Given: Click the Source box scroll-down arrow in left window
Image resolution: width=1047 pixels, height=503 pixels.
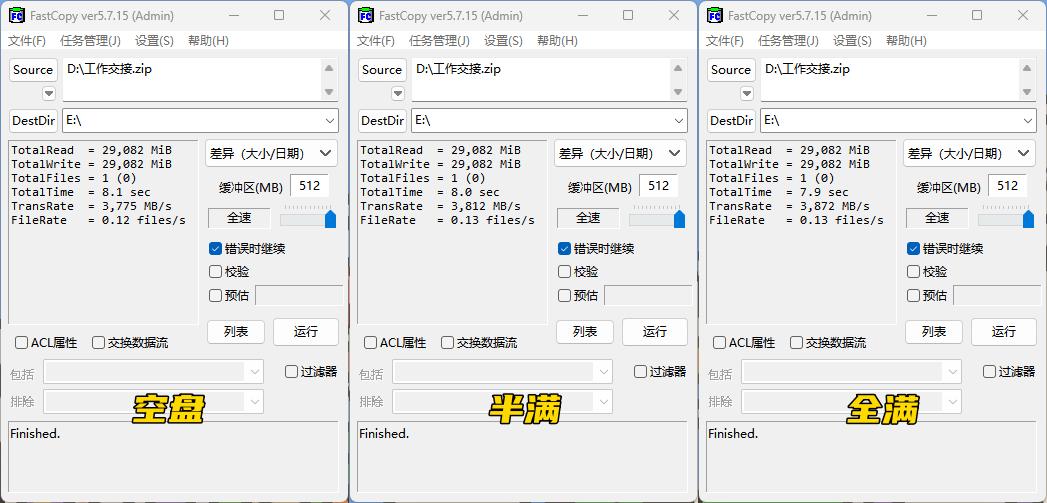Looking at the screenshot, I should point(329,92).
